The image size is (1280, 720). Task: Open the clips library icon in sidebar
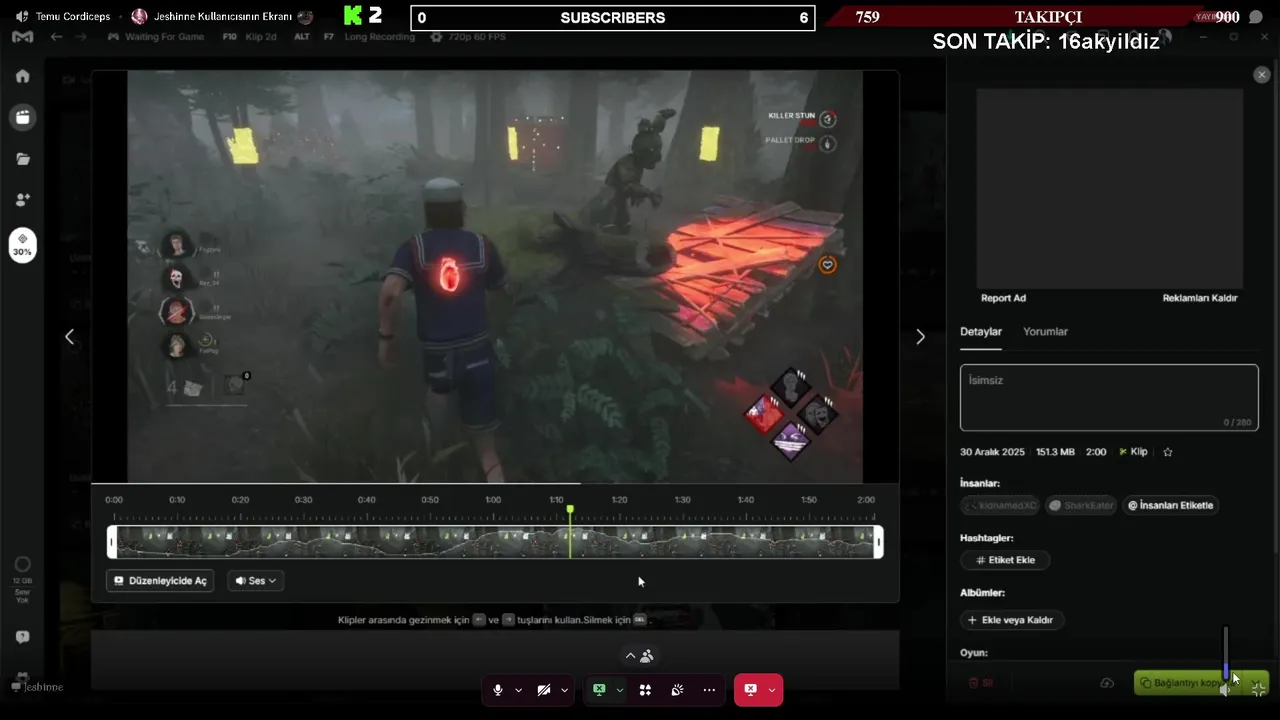pyautogui.click(x=22, y=117)
